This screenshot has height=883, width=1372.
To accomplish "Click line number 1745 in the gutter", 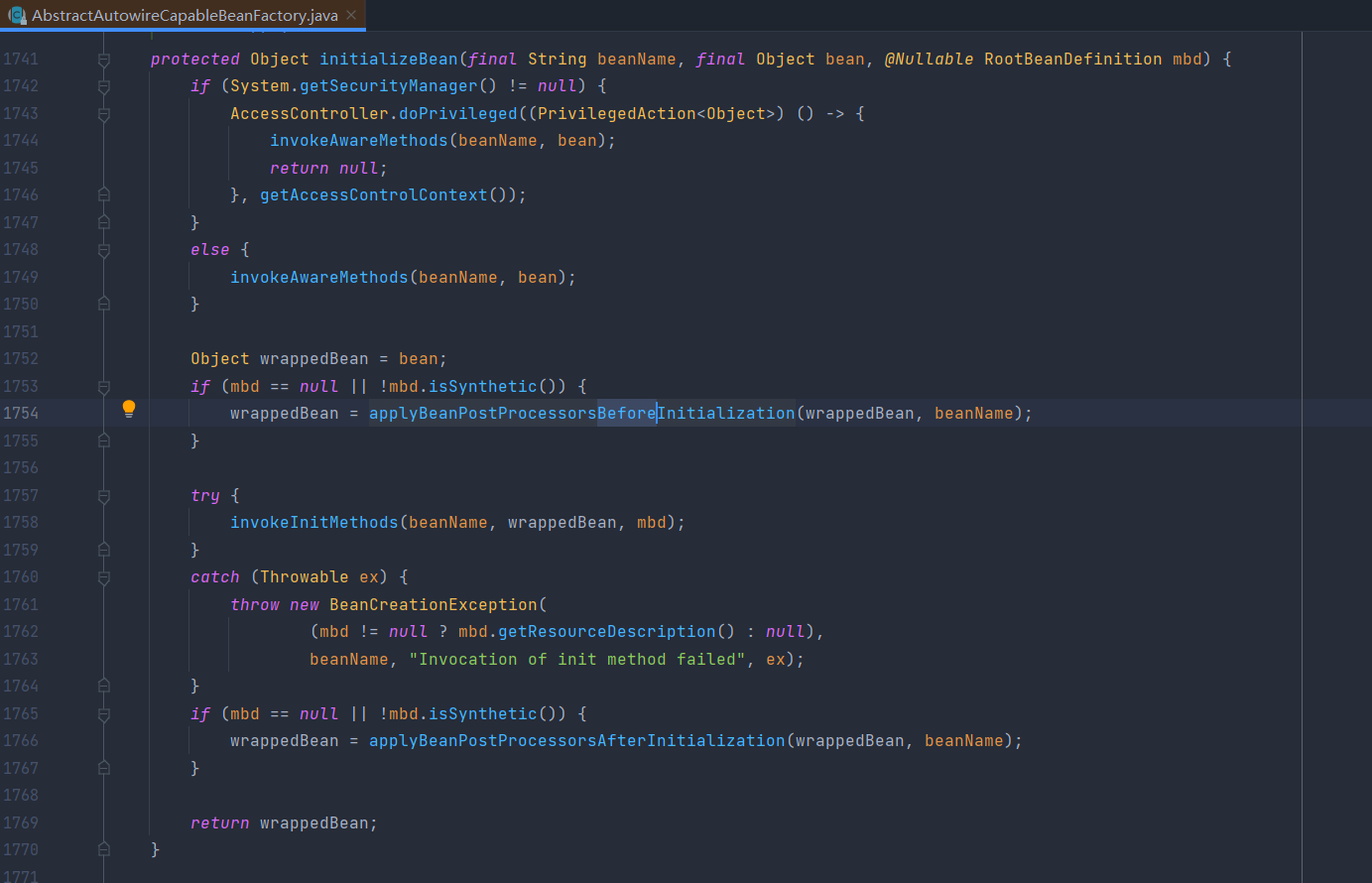I will tap(21, 169).
